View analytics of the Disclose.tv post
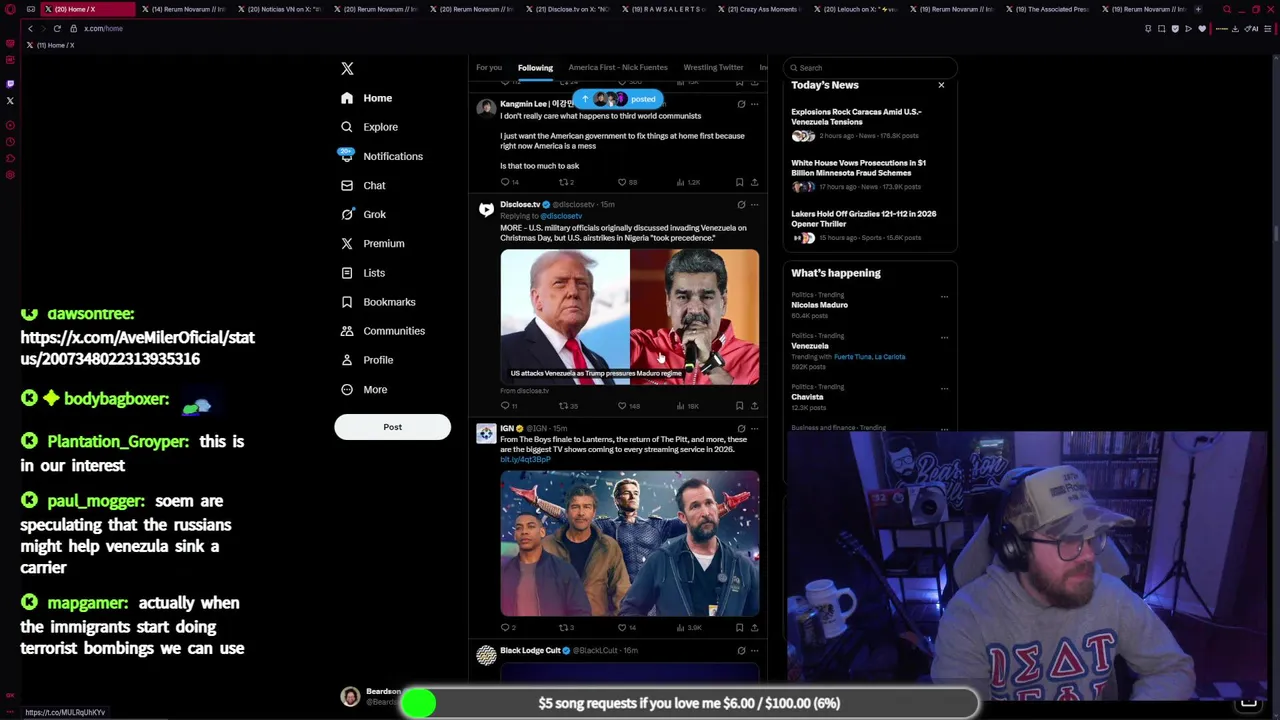 pyautogui.click(x=688, y=406)
